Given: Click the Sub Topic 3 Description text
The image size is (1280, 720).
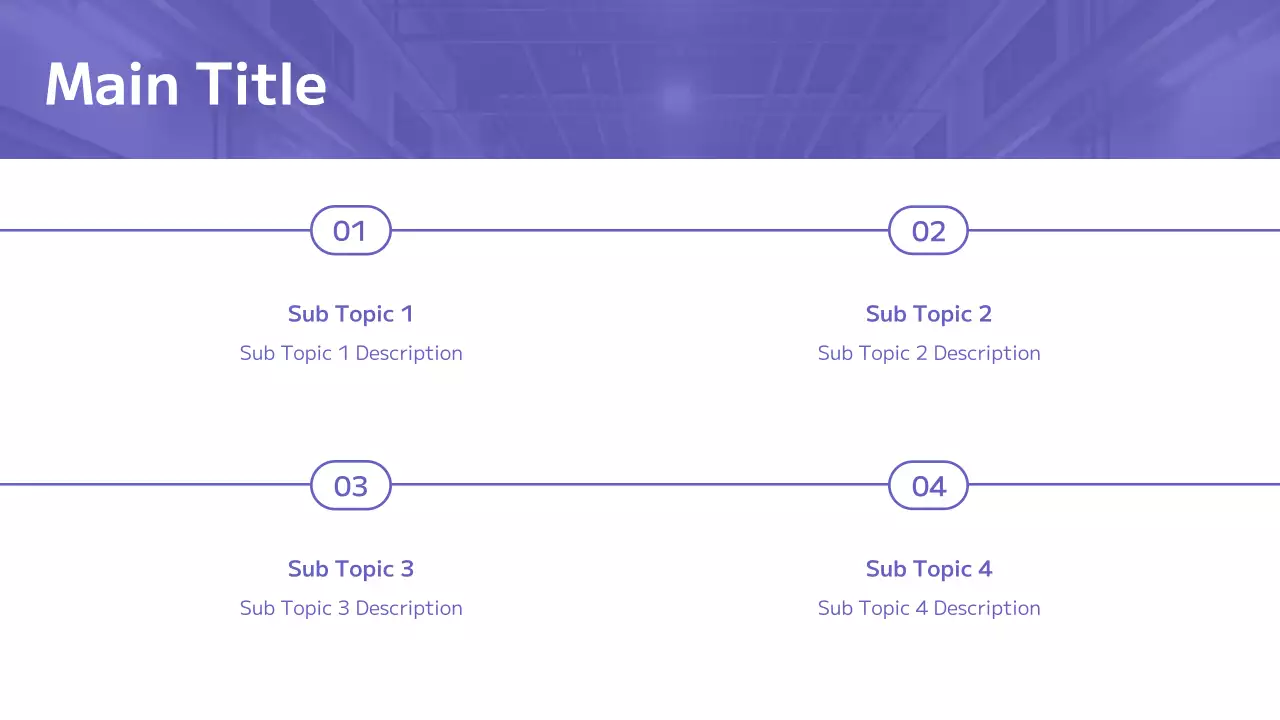Looking at the screenshot, I should 350,608.
